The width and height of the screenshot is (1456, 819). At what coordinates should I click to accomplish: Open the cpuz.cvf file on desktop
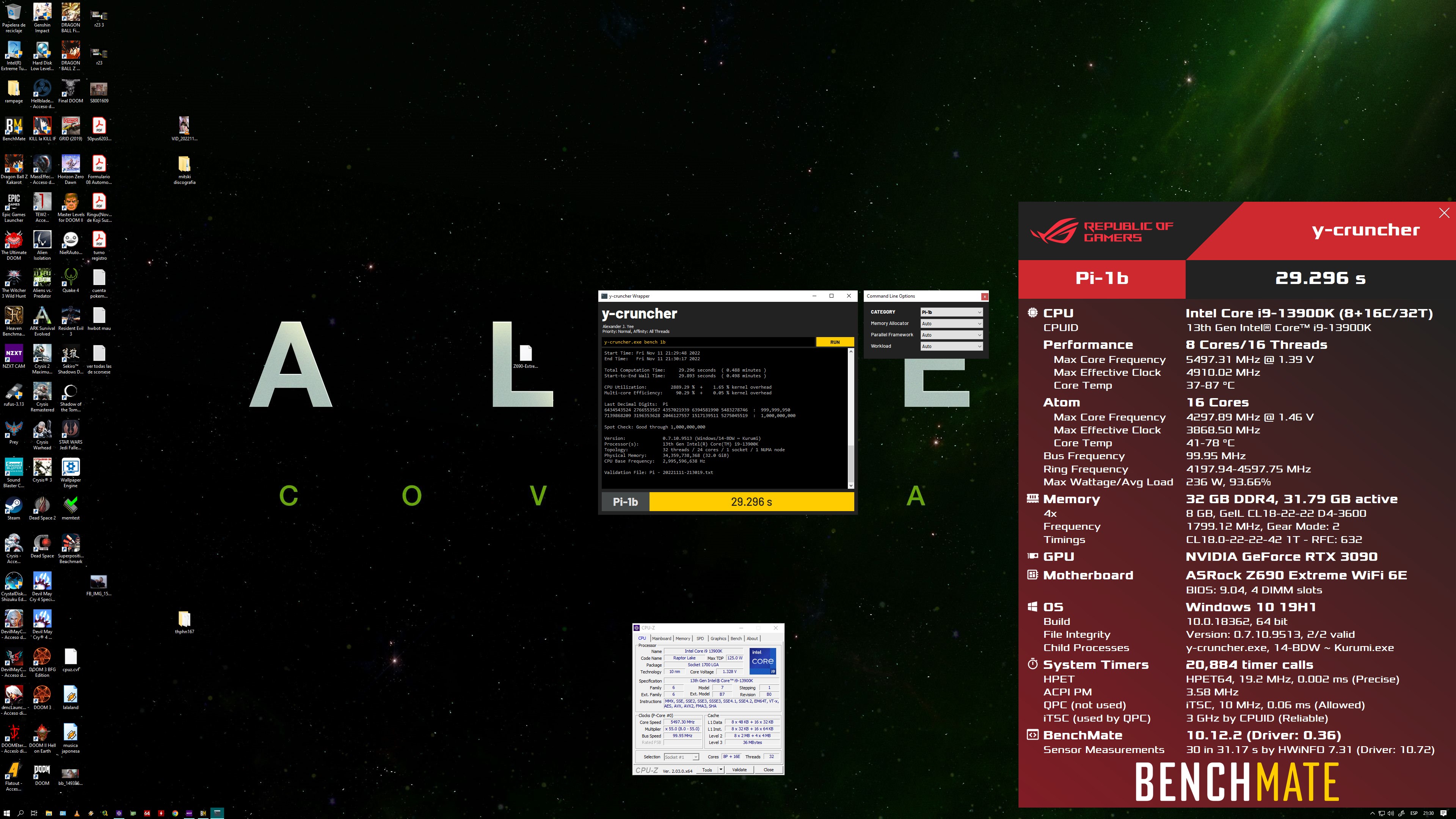click(x=71, y=660)
